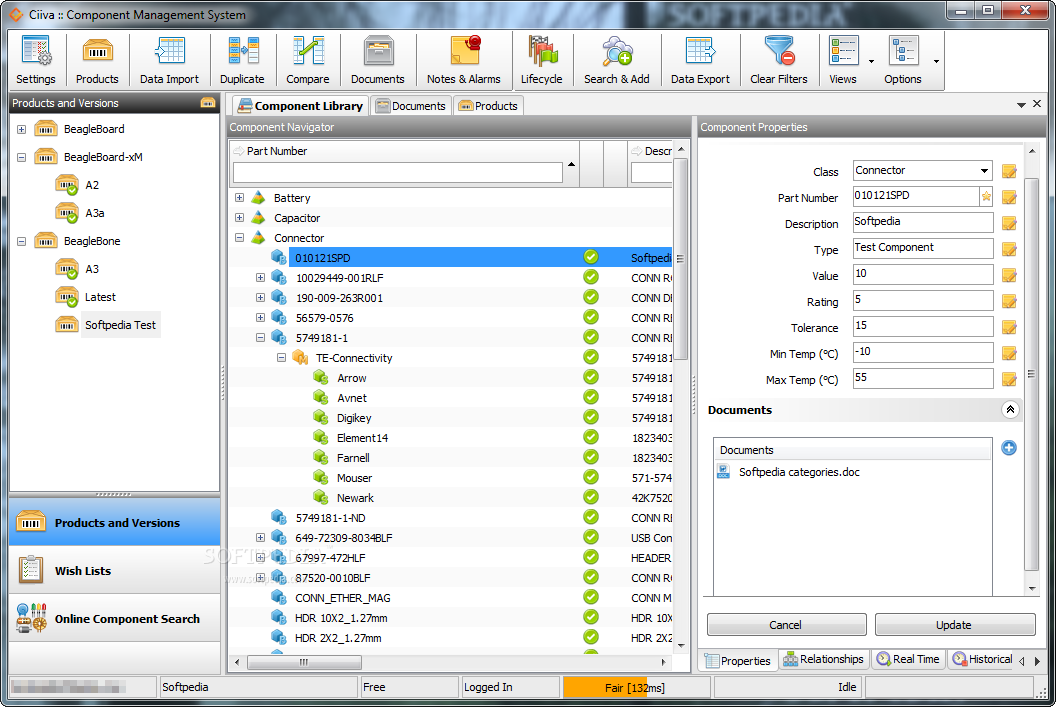1056x707 pixels.
Task: Collapse the TE-Connectivity node
Action: tap(282, 358)
